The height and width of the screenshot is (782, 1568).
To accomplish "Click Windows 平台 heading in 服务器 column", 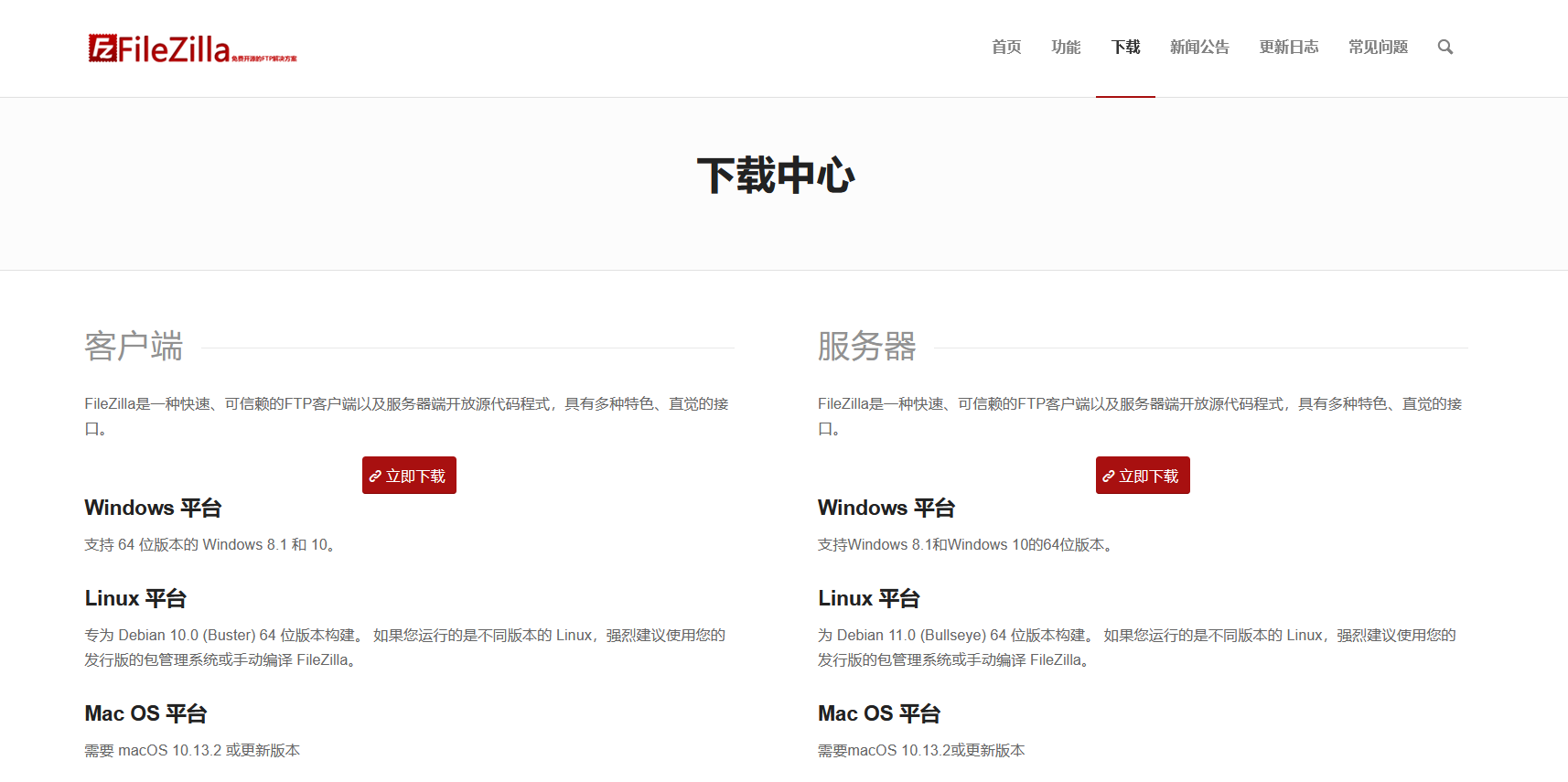I will tap(886, 508).
